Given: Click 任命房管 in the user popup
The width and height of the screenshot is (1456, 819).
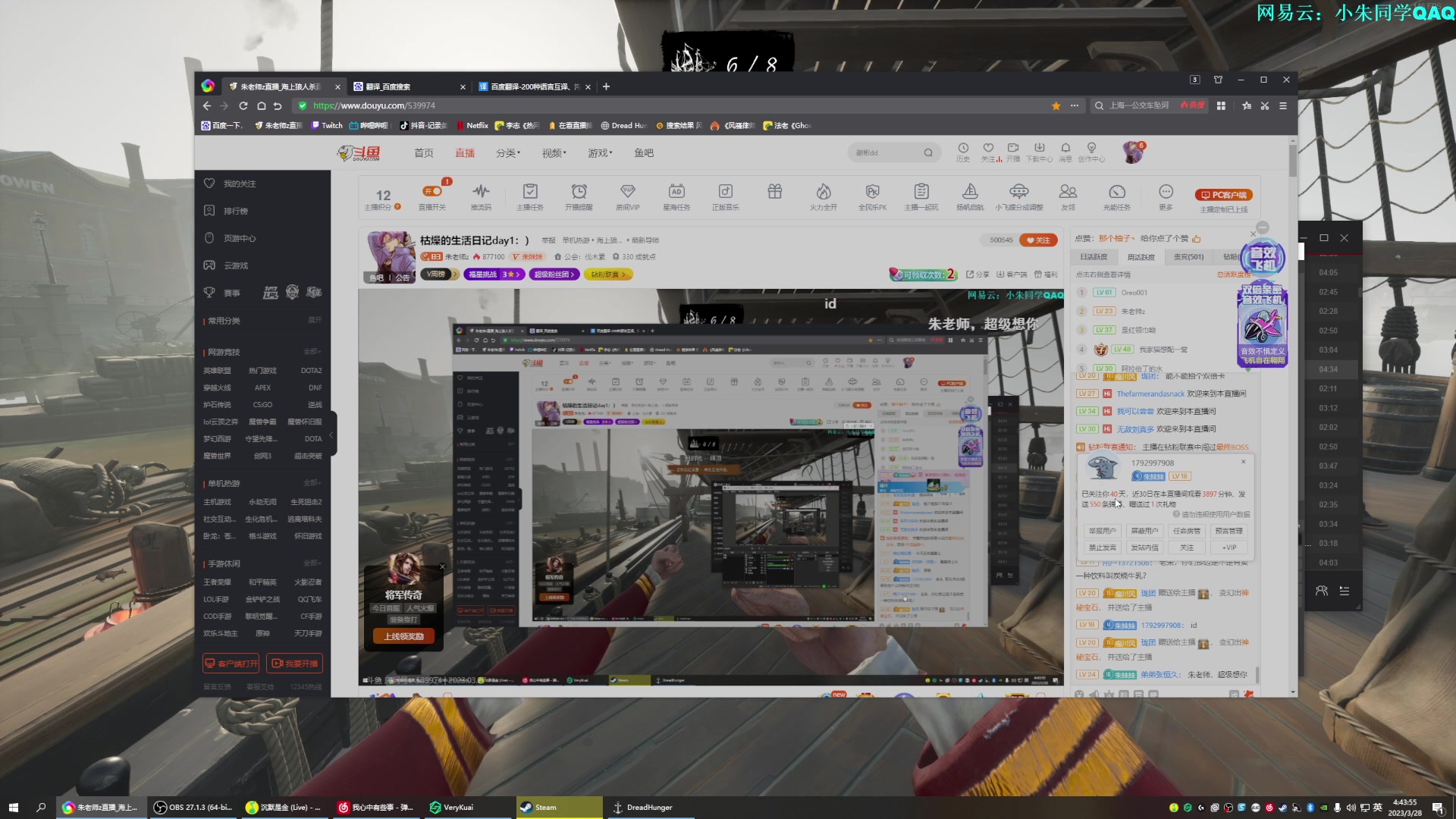Looking at the screenshot, I should 1187,531.
